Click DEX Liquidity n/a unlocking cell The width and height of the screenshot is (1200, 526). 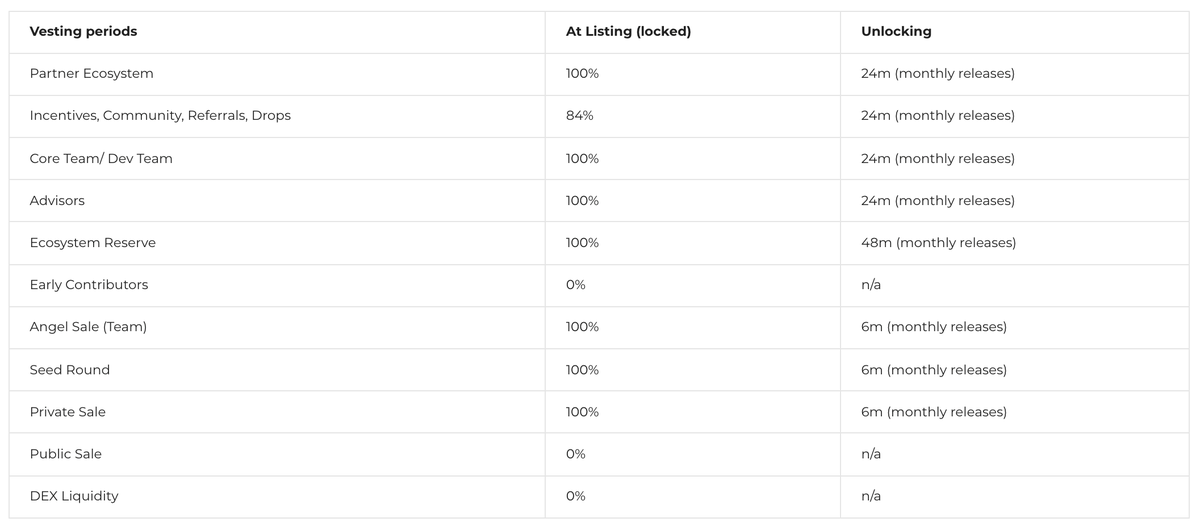point(870,496)
